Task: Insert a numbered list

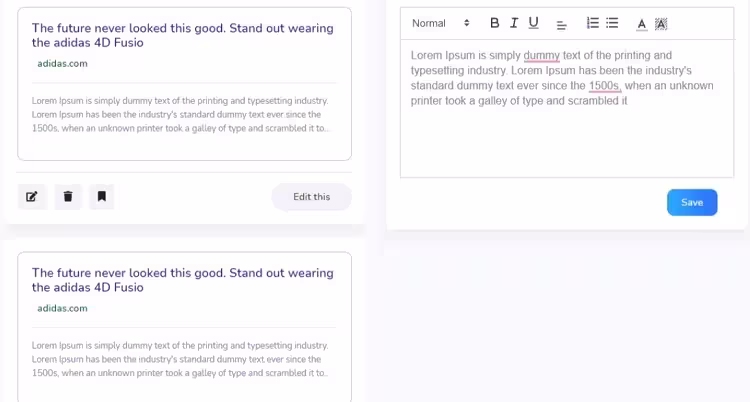Action: [x=592, y=23]
